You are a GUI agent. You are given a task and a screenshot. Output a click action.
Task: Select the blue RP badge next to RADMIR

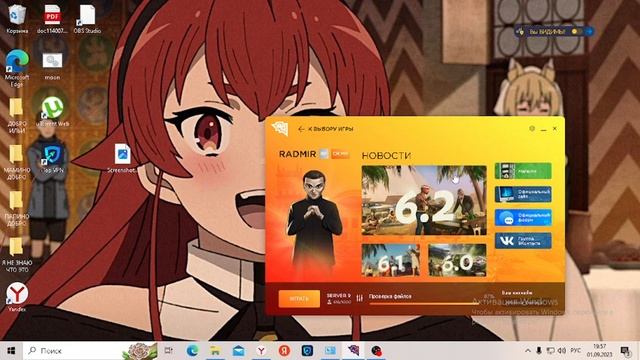[324, 154]
